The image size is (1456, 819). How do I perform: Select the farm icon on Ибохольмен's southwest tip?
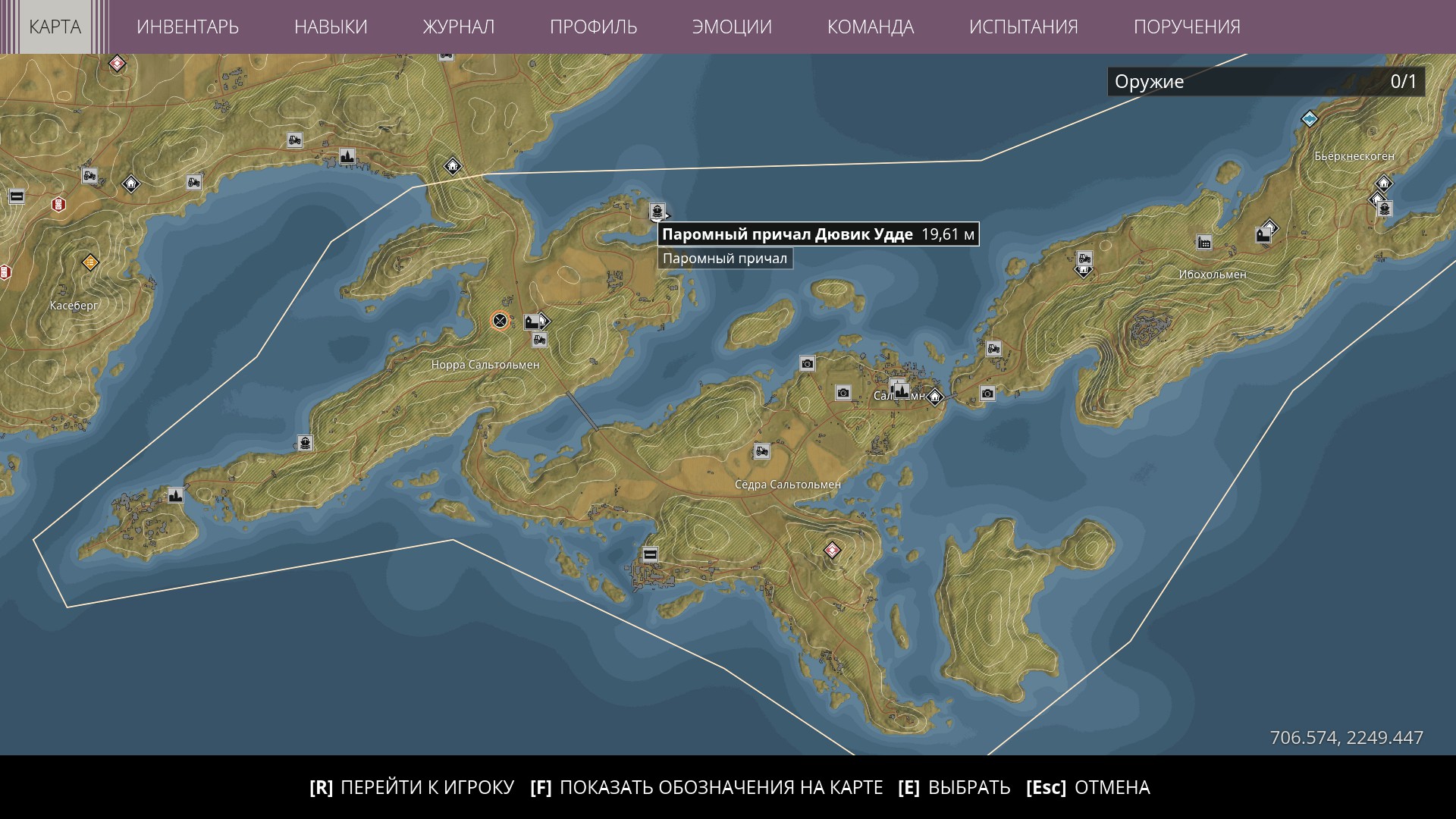(993, 349)
